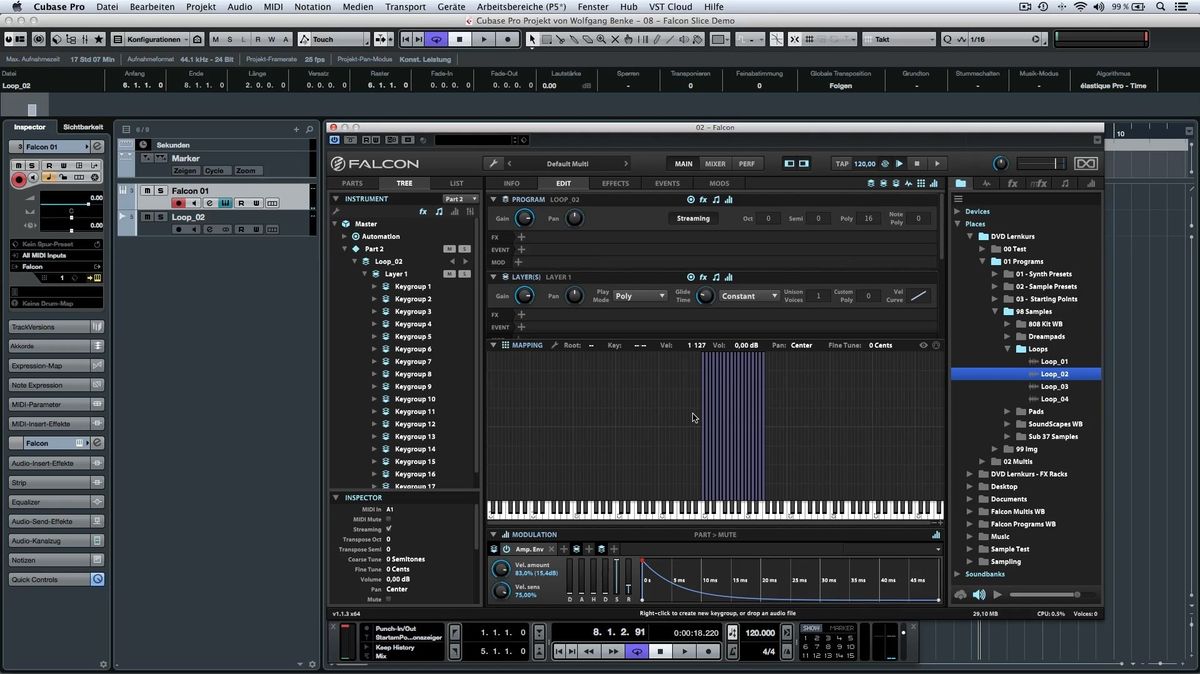This screenshot has width=1200, height=674.
Task: Select Loop_03 in the Falcon browser
Action: click(x=1054, y=386)
